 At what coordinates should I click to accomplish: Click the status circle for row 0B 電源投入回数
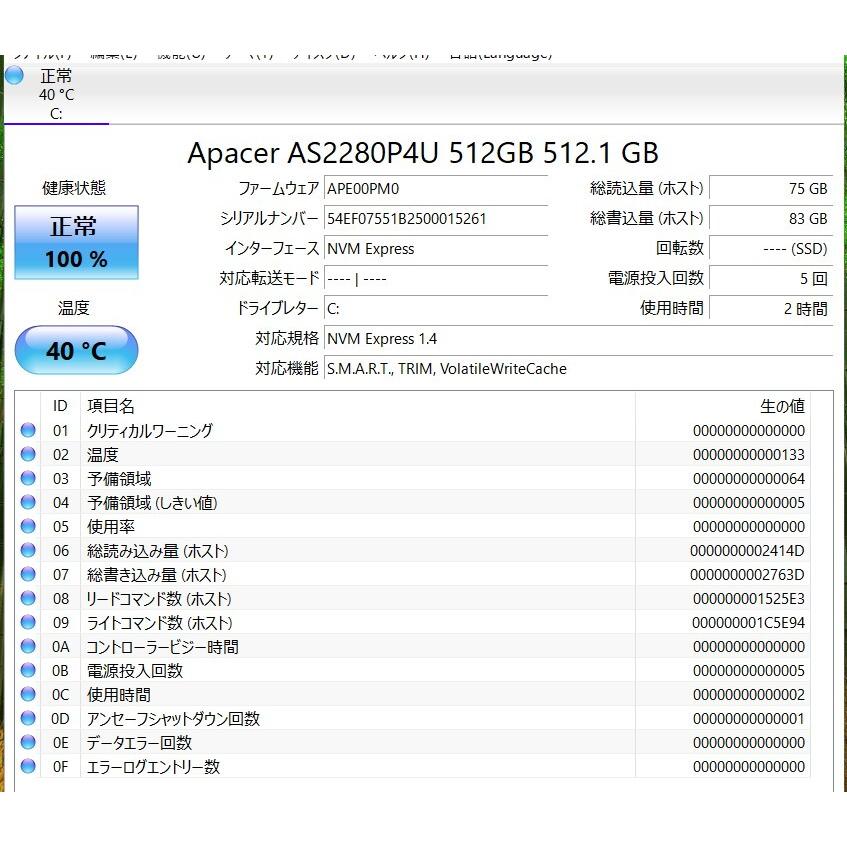click(28, 670)
